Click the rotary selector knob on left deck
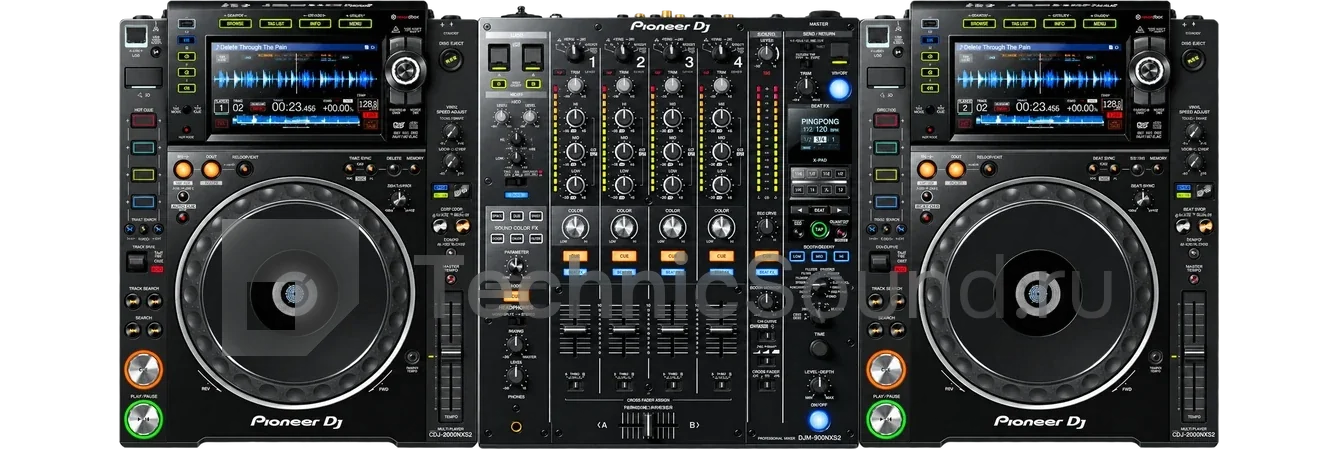 point(405,70)
